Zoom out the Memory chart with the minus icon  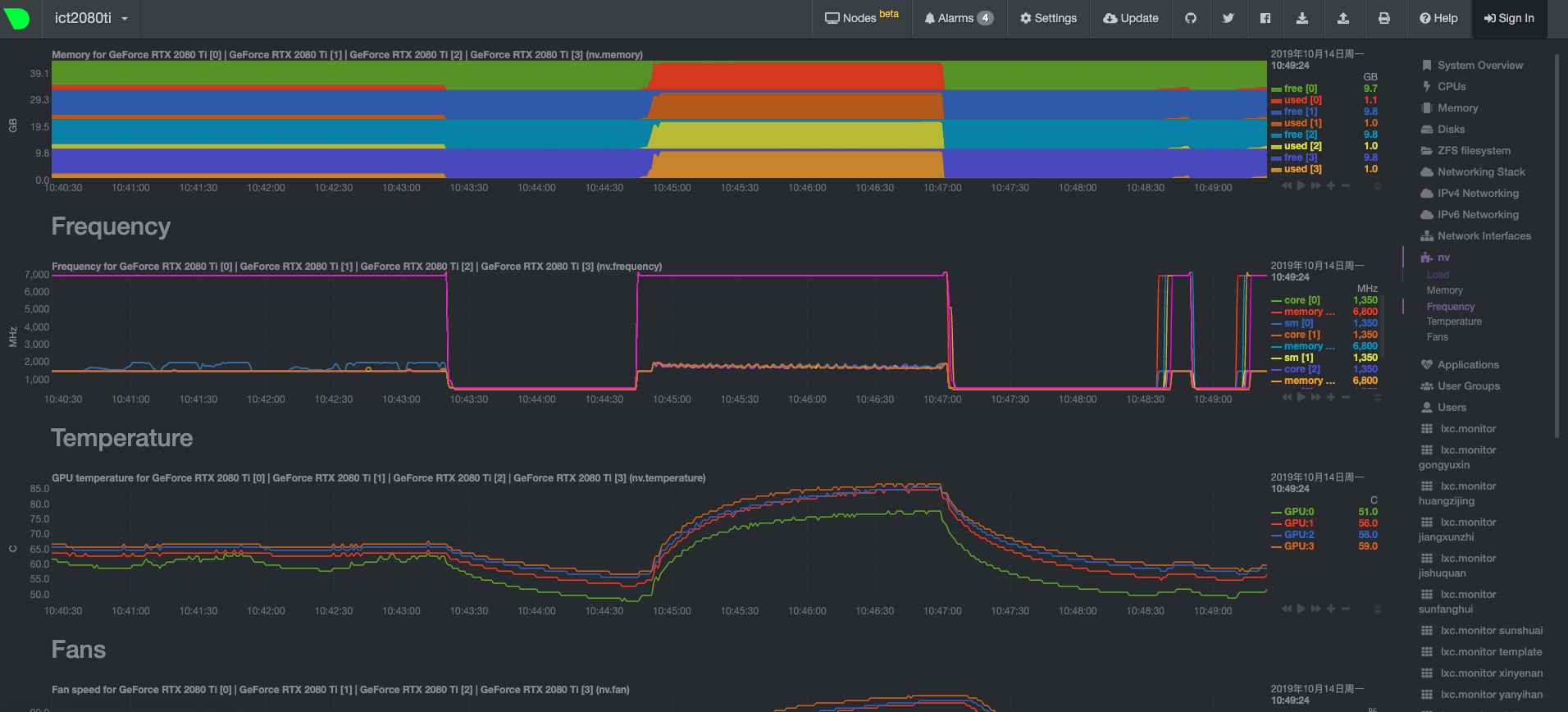pyautogui.click(x=1346, y=186)
